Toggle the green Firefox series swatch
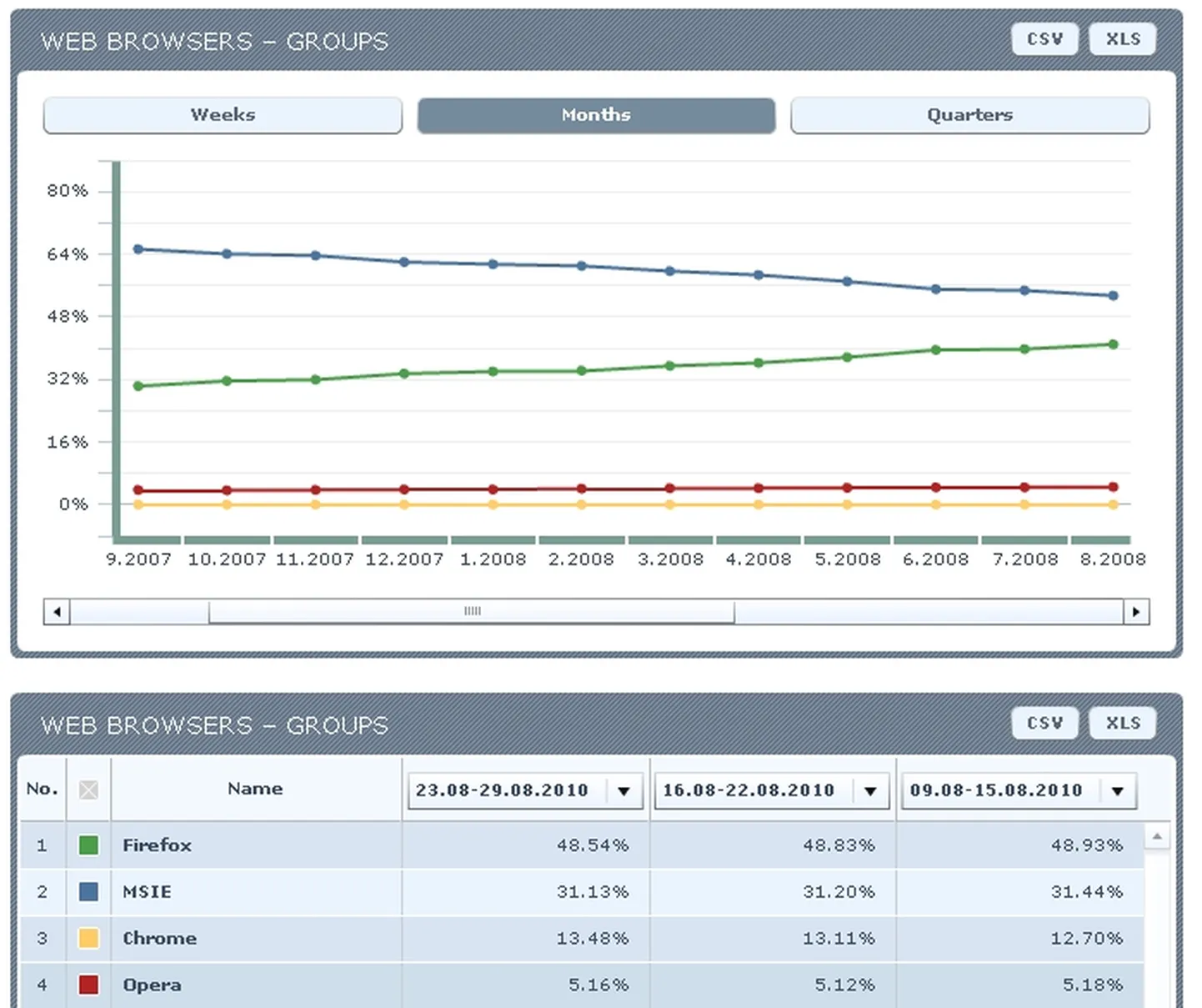The image size is (1202, 1008). click(88, 845)
